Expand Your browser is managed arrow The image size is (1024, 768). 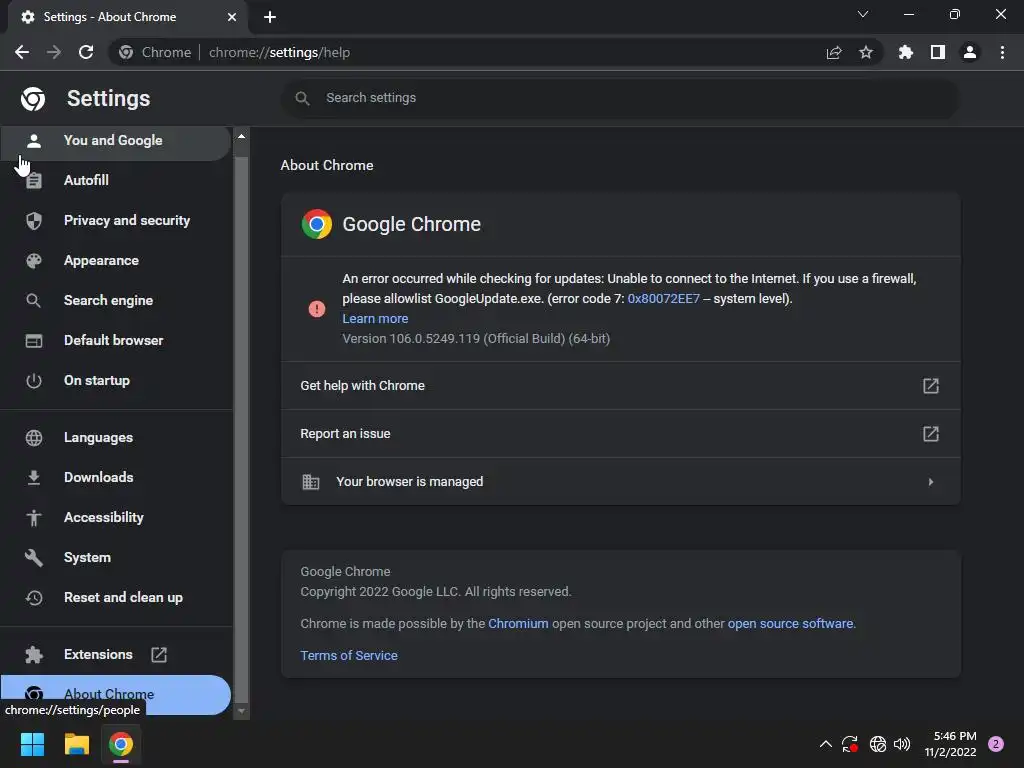931,482
